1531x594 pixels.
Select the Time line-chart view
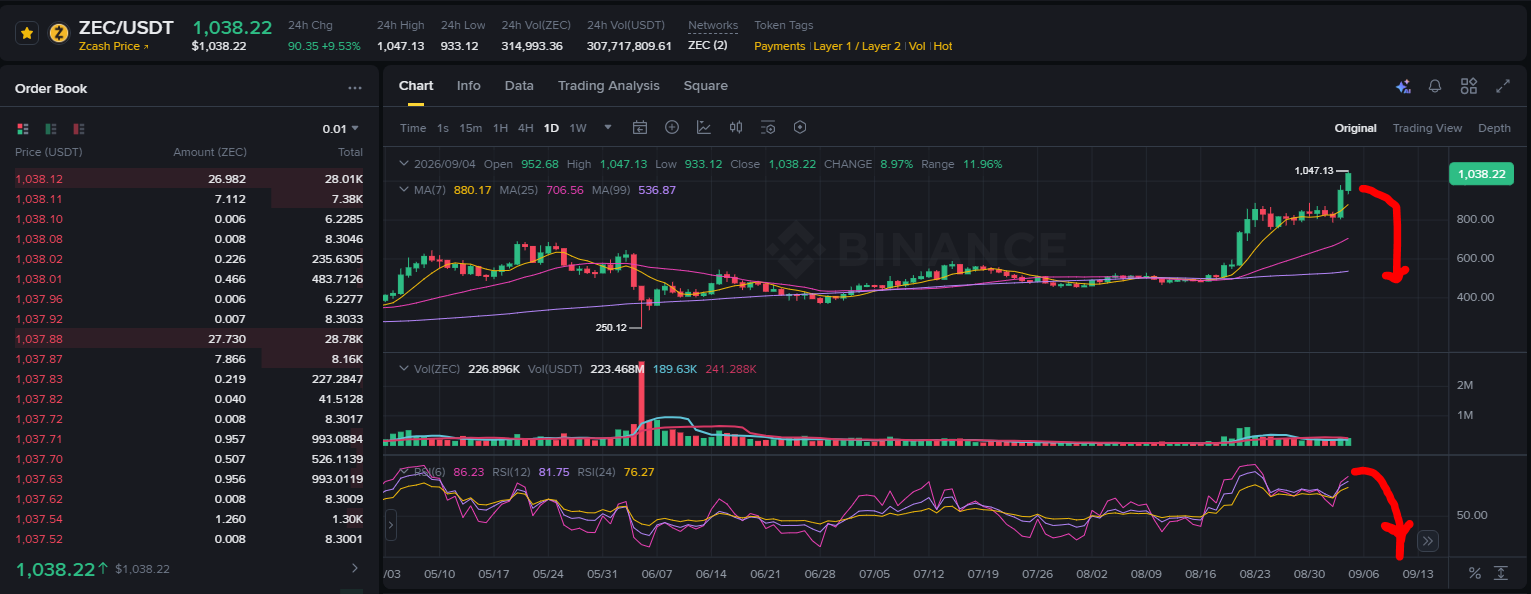tap(413, 128)
